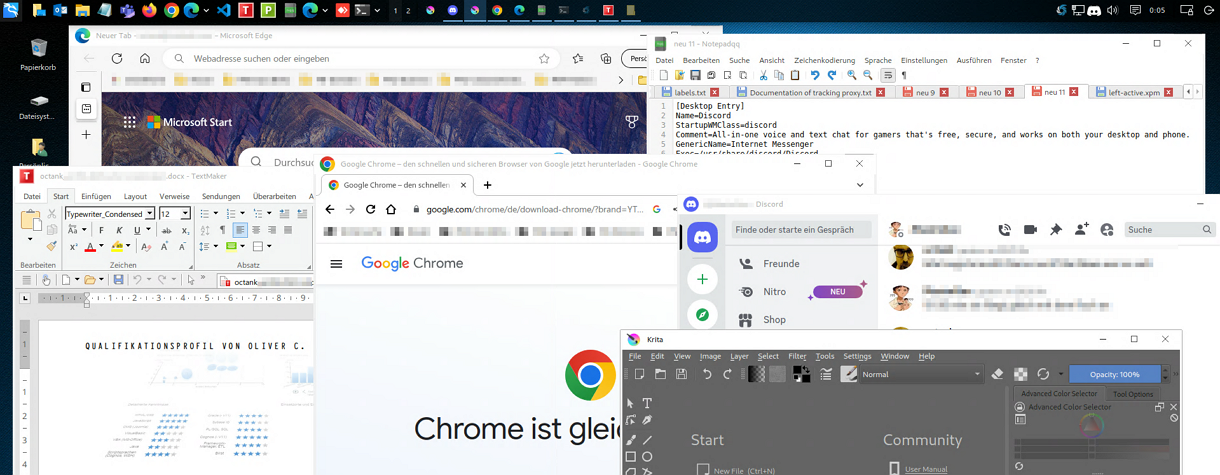Click Discord's Finde oder starte ein Gespräch field
The height and width of the screenshot is (475, 1220).
801,229
